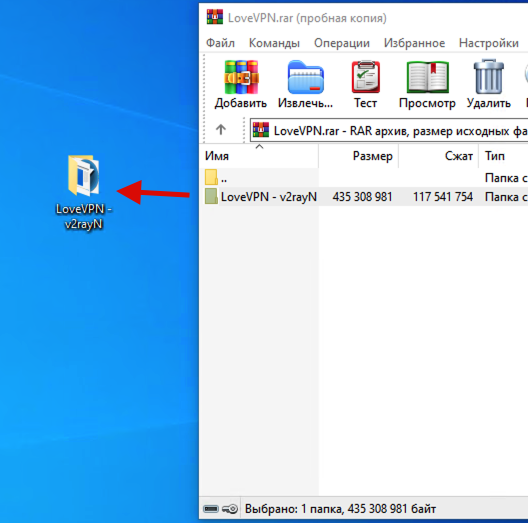
Task: Click the LoveVPN.rar address path field
Action: pyautogui.click(x=389, y=130)
